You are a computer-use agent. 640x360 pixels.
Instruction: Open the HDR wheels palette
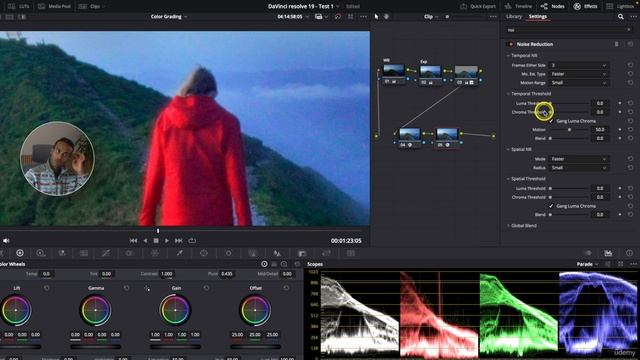pos(40,253)
